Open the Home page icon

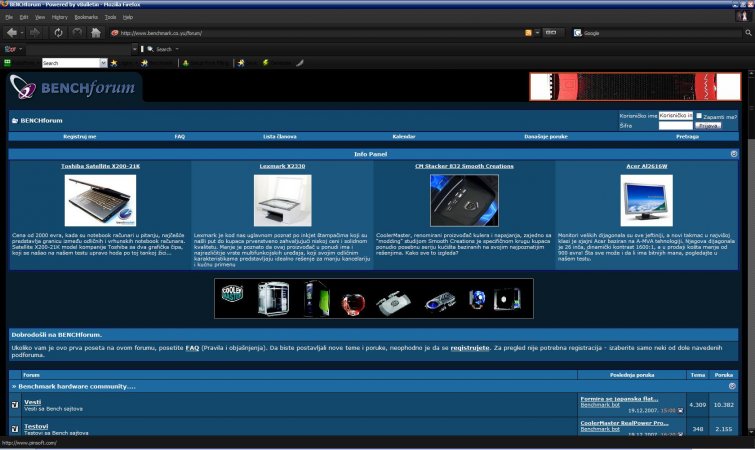(96, 33)
